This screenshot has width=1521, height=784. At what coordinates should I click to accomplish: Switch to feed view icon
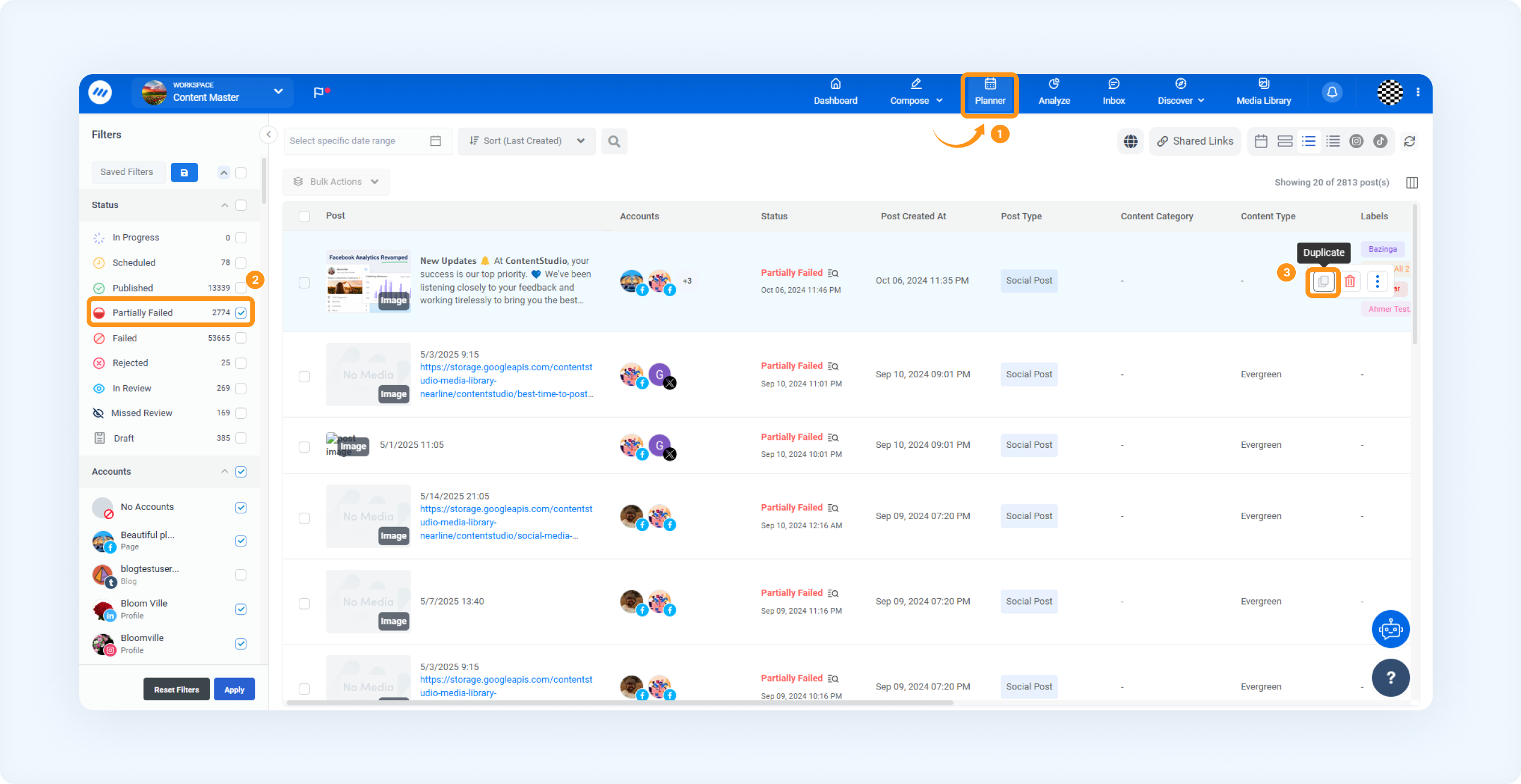[1285, 141]
